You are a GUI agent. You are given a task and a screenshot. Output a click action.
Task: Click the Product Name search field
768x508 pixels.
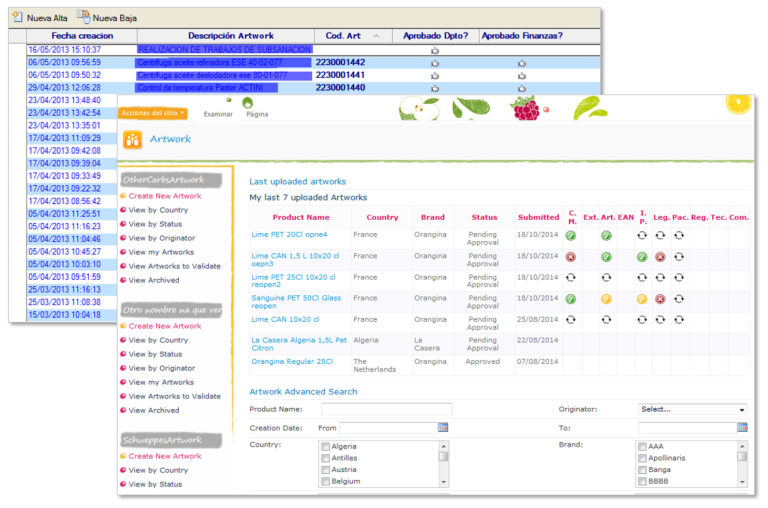point(386,409)
